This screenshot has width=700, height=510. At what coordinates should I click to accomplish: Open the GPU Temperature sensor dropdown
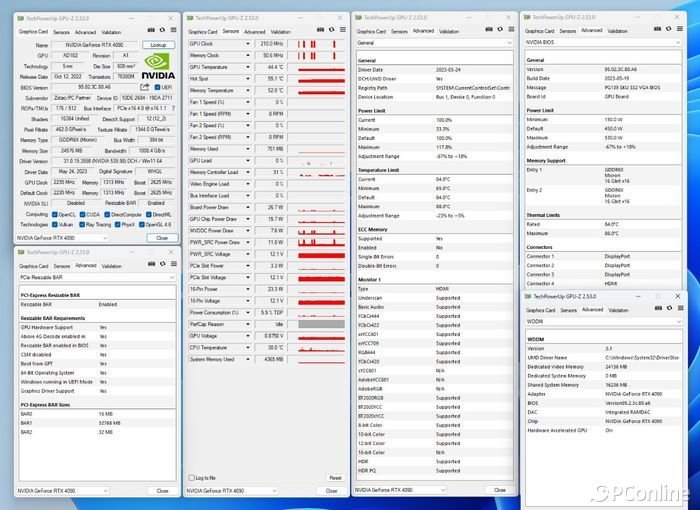[248, 67]
